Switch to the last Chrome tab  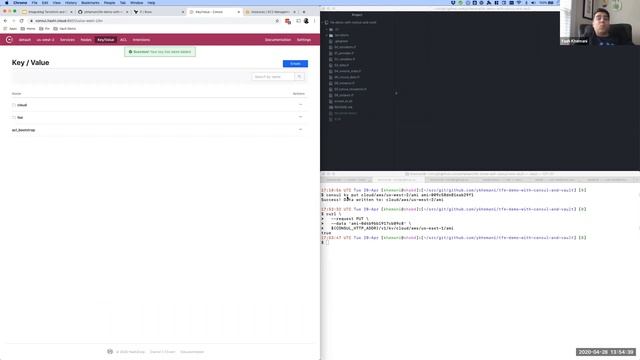[271, 12]
